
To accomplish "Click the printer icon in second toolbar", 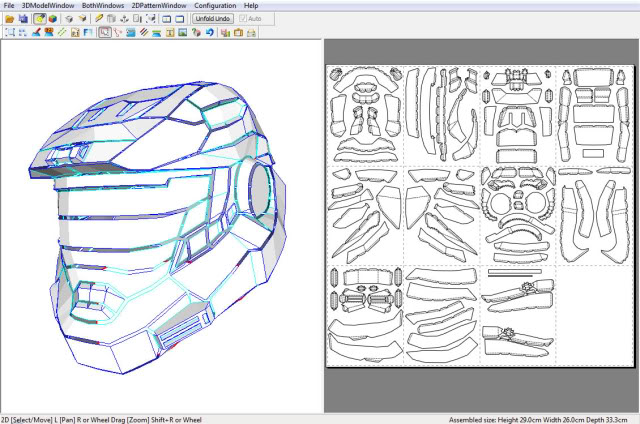I will 251,32.
